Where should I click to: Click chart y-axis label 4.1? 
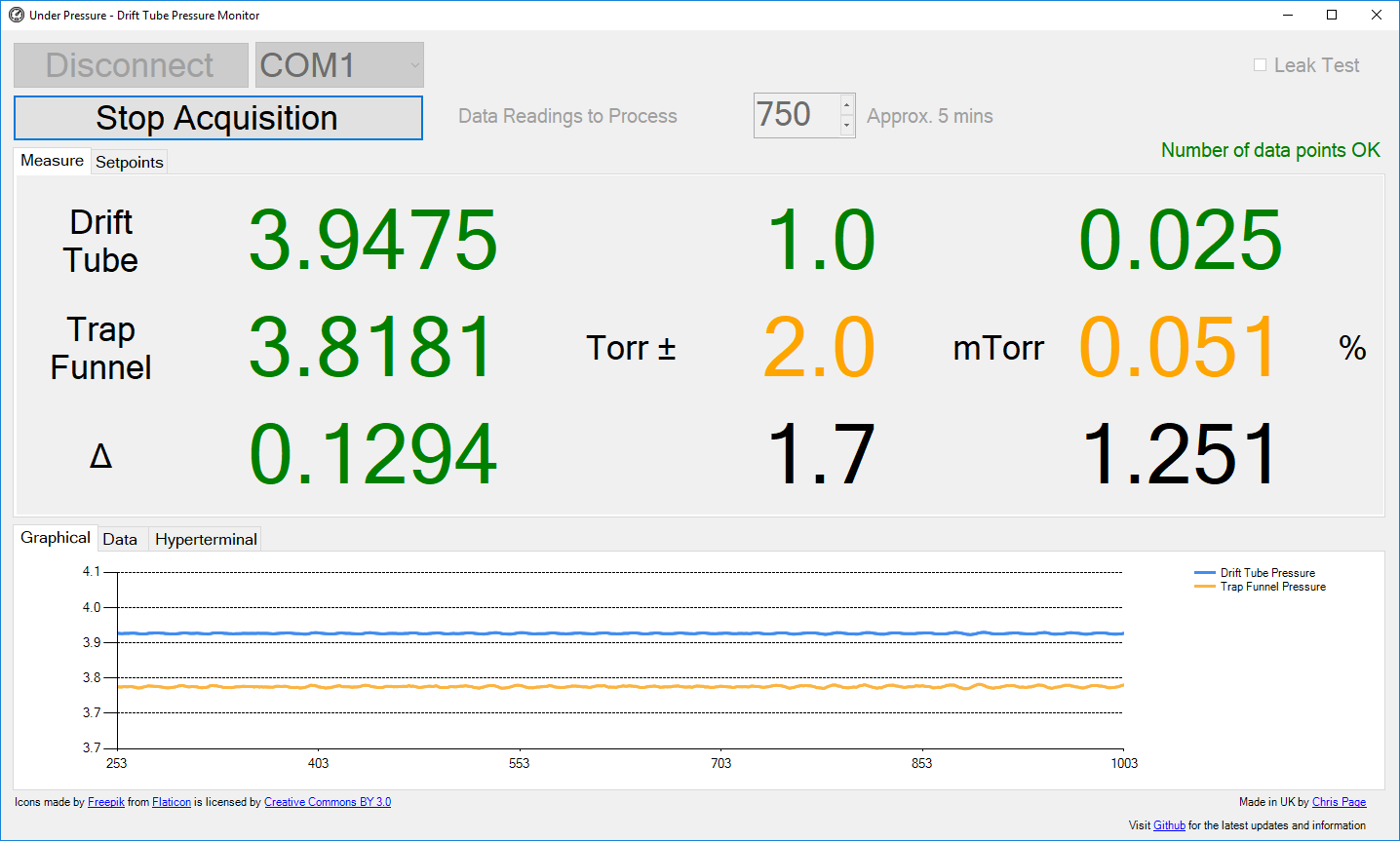[x=92, y=571]
